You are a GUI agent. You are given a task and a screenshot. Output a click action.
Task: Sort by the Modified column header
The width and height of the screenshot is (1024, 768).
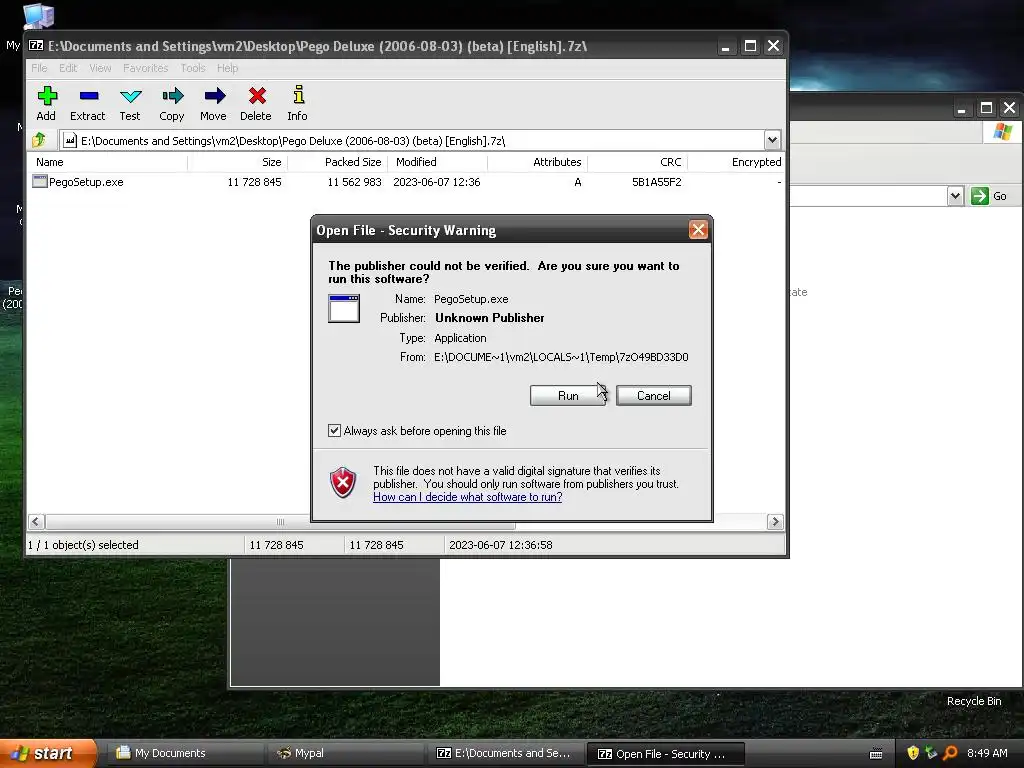[x=438, y=162]
